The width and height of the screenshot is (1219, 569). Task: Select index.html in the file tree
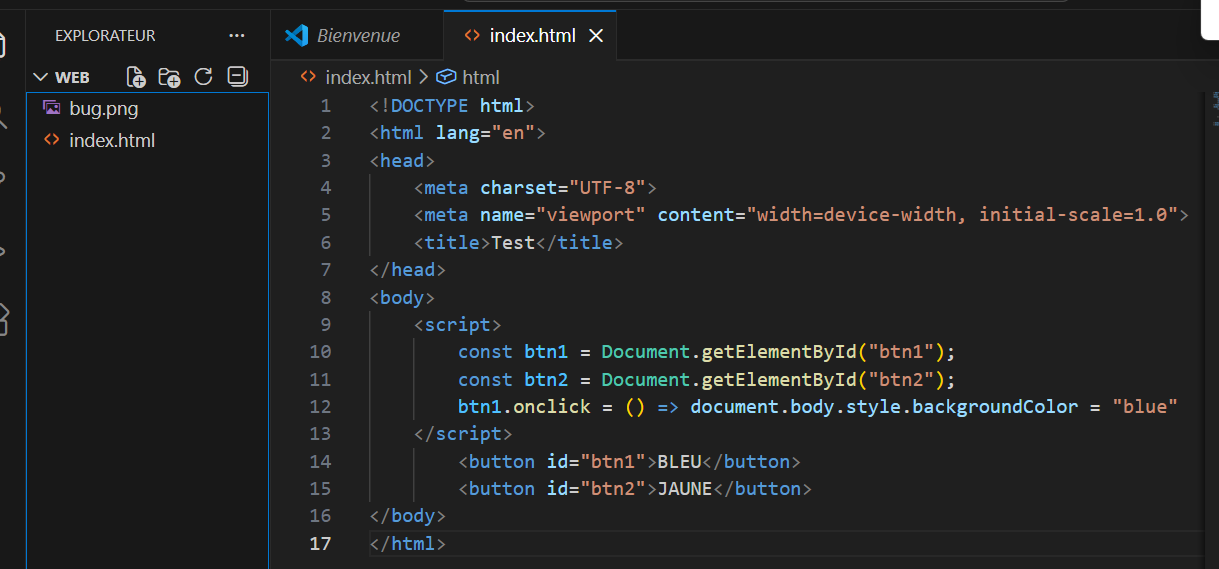pos(111,140)
